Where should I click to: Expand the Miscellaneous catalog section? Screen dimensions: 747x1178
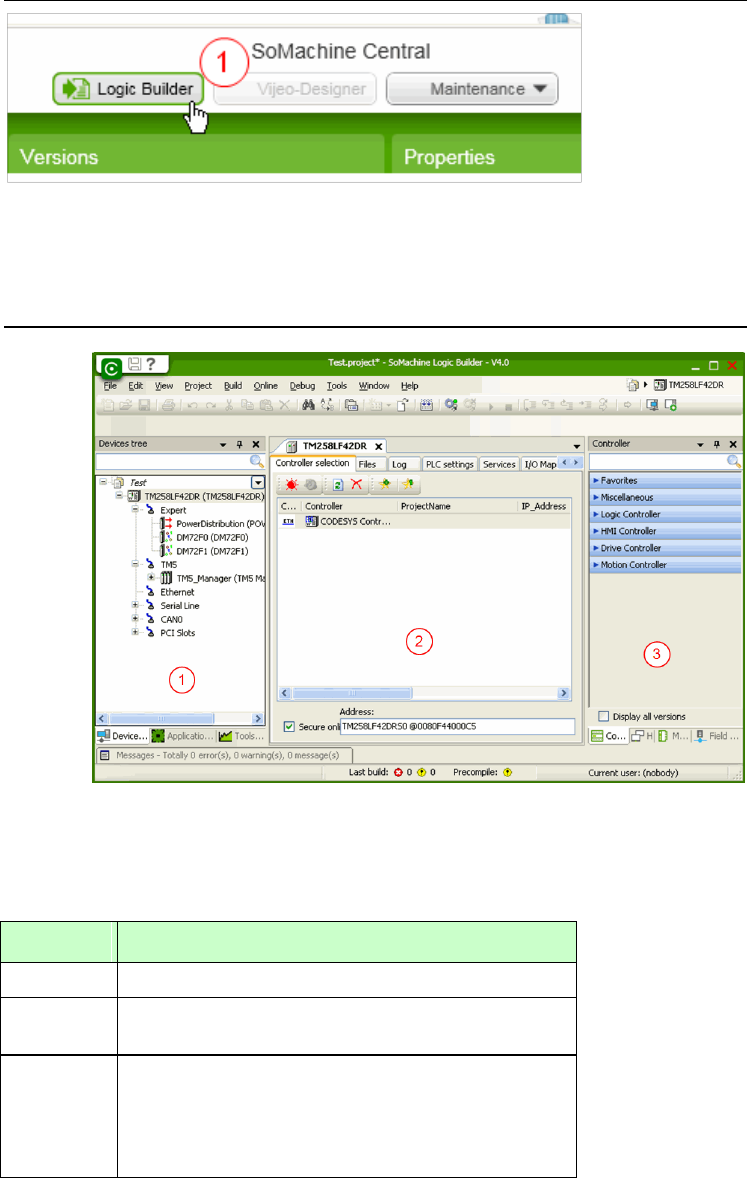coord(665,497)
